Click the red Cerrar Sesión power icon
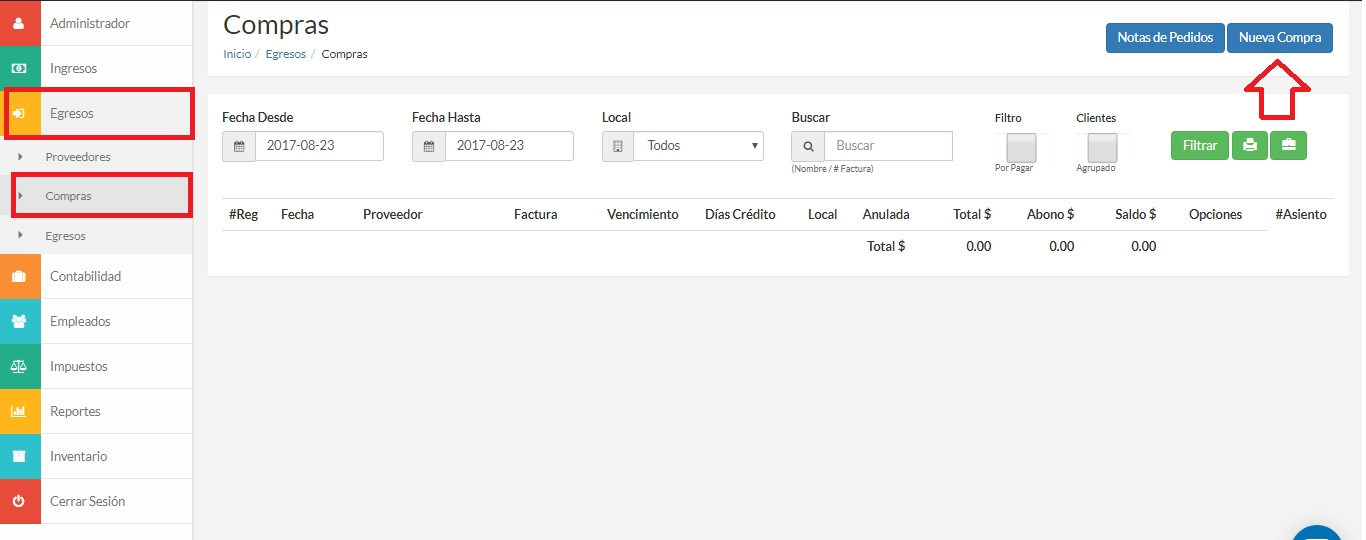 coord(19,501)
